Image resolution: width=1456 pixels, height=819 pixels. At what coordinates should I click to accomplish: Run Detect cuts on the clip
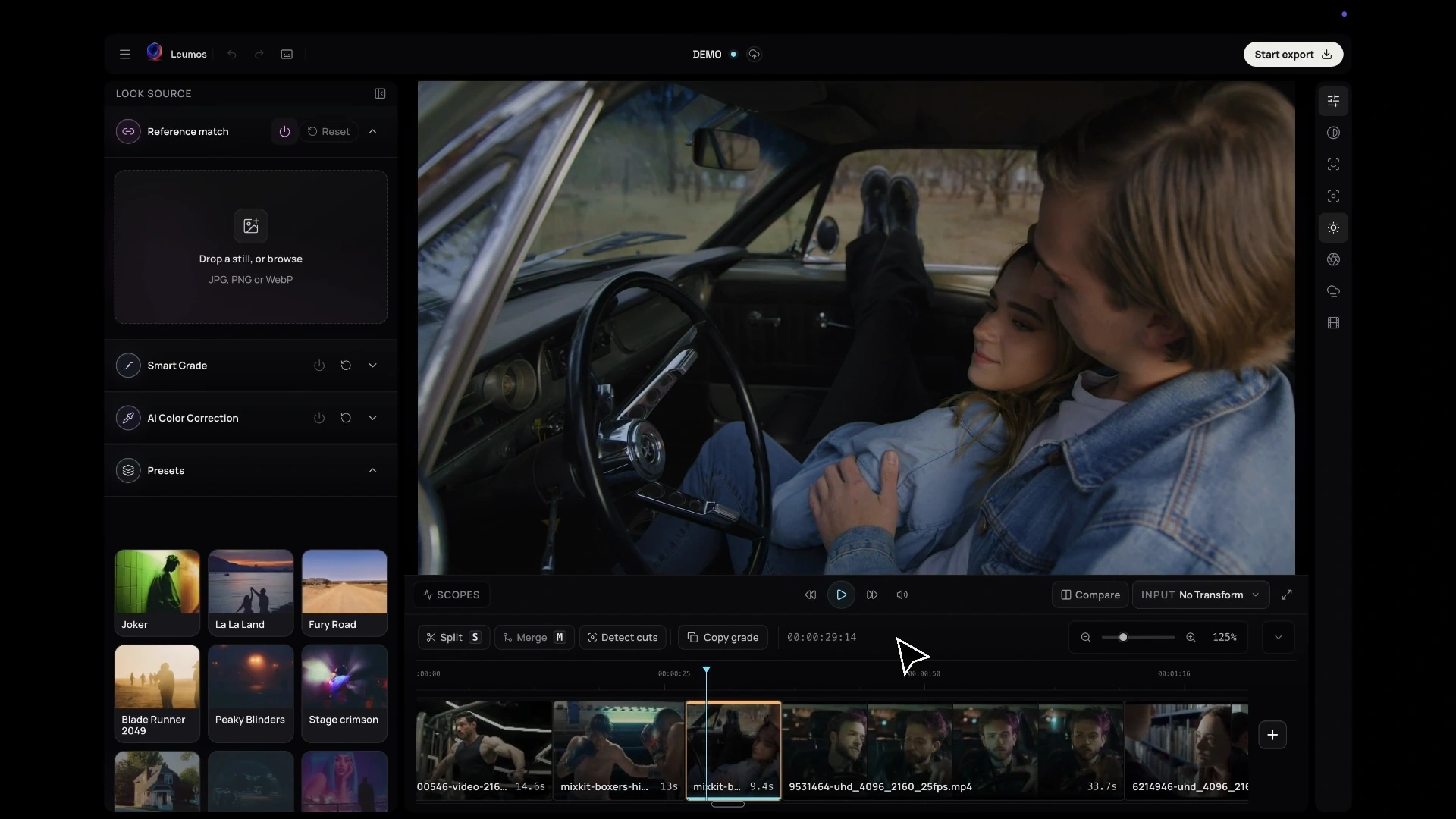(x=623, y=638)
